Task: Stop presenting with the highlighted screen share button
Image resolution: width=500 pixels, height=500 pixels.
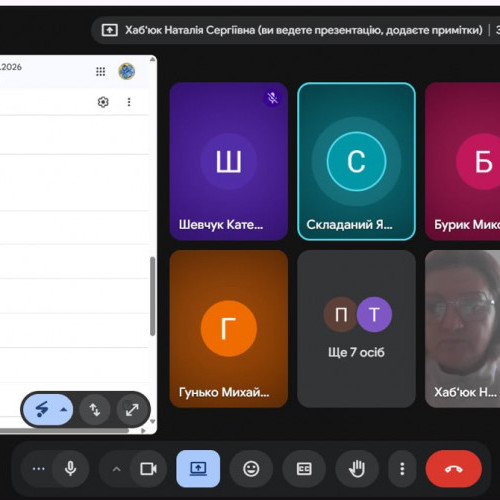Action: [198, 469]
